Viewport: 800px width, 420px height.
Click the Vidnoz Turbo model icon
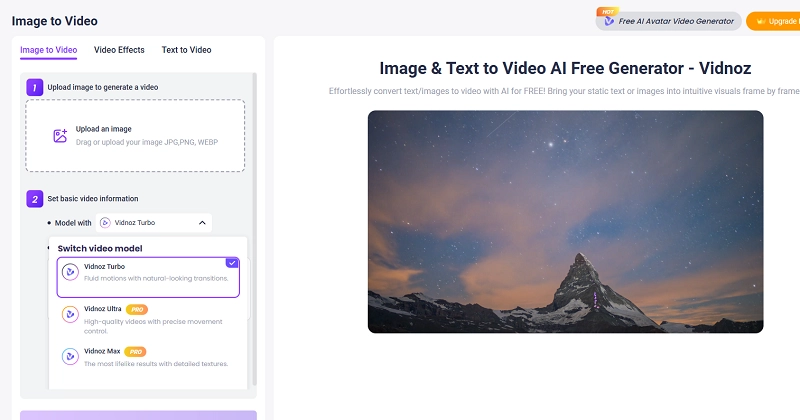pos(70,272)
